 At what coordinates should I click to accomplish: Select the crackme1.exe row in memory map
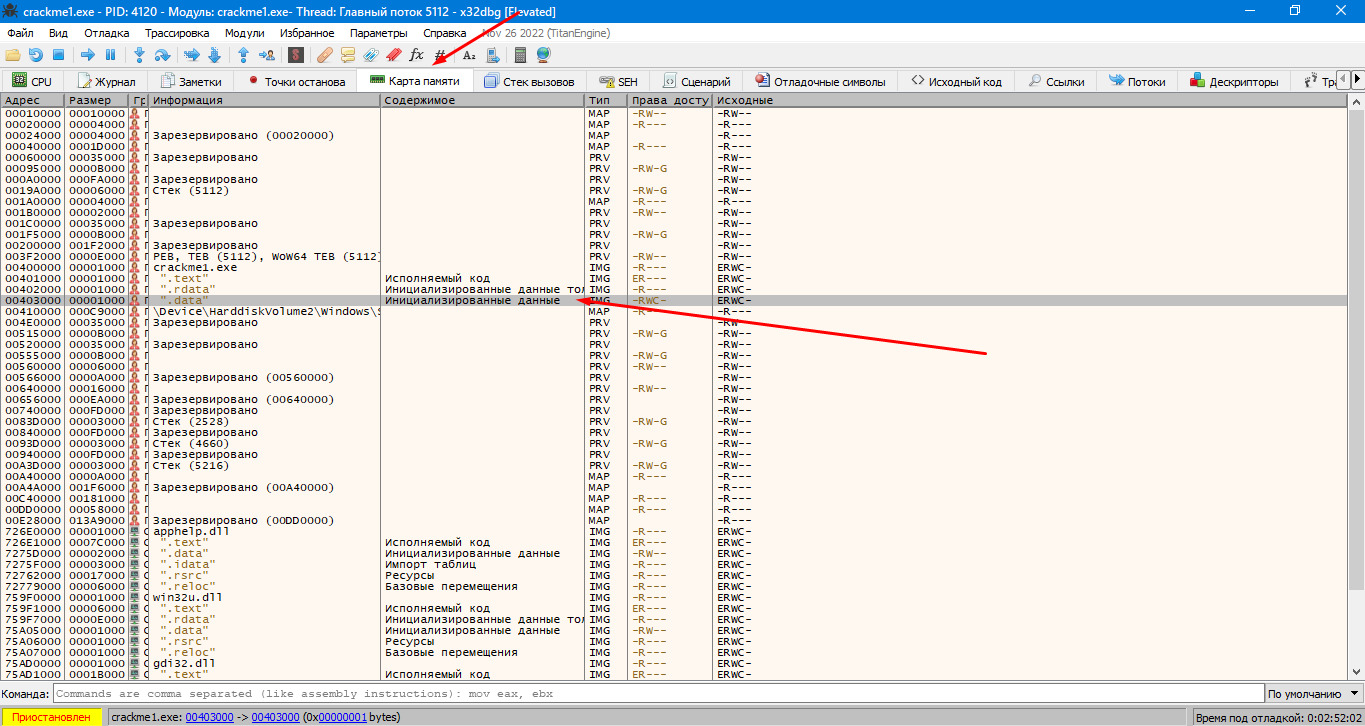(674, 268)
